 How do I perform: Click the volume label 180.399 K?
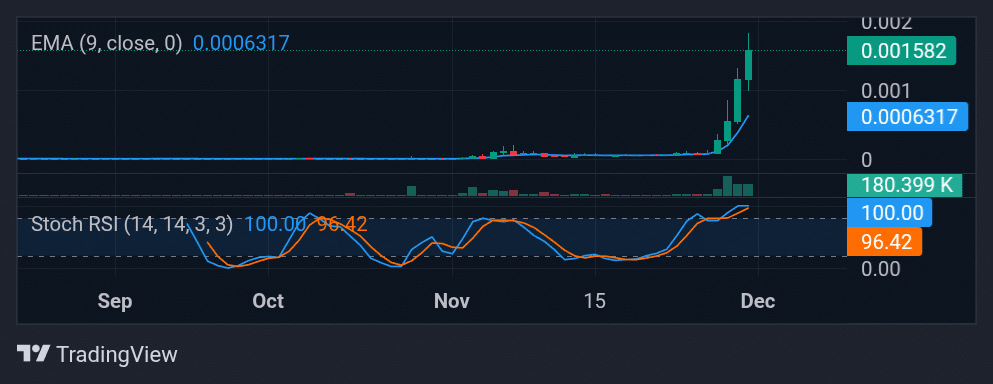(904, 185)
